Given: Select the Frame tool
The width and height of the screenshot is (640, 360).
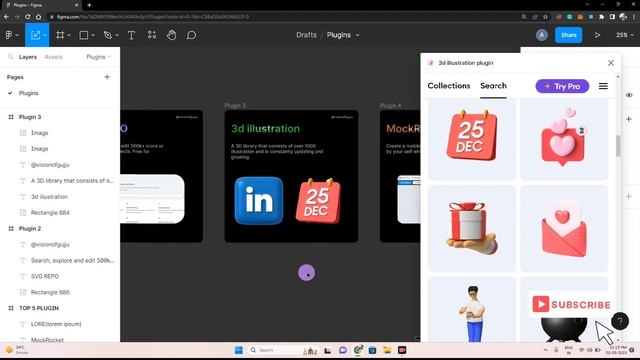Looking at the screenshot, I should [x=60, y=35].
